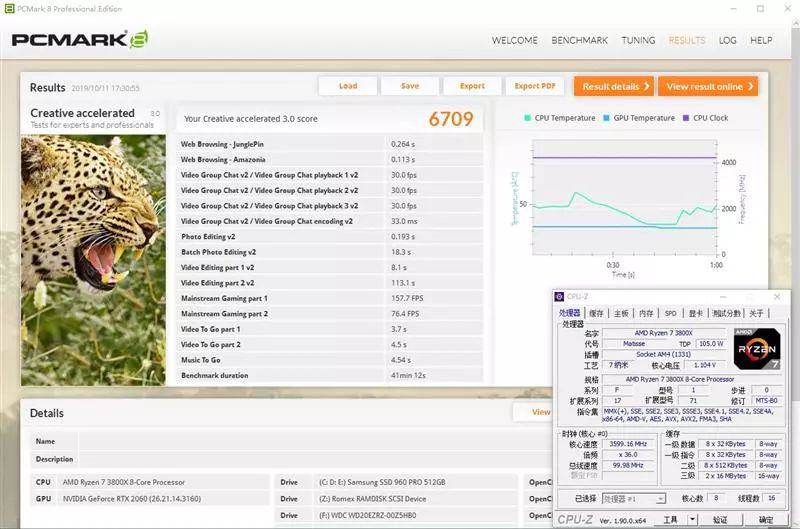Toggle GPU Temperature legend in chart

point(639,118)
